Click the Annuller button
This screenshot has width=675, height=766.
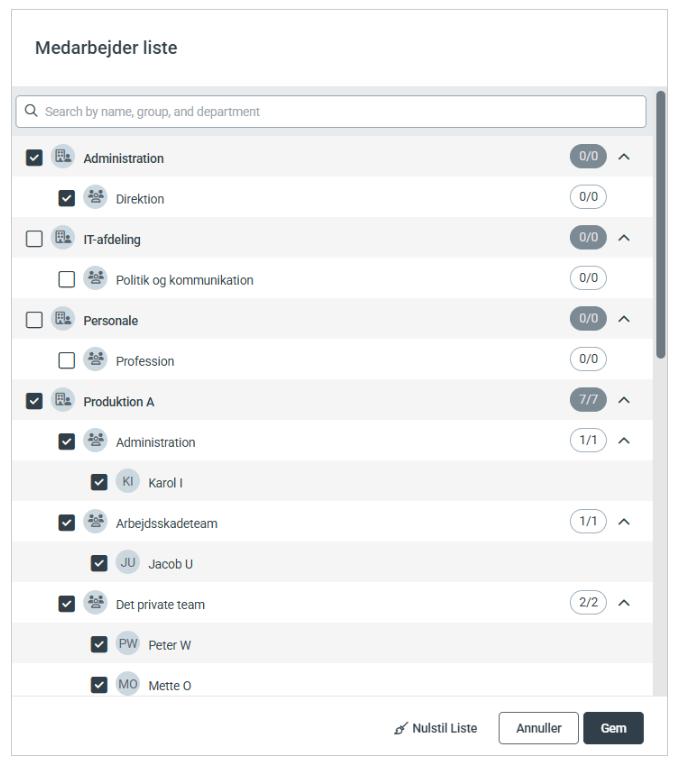(538, 728)
